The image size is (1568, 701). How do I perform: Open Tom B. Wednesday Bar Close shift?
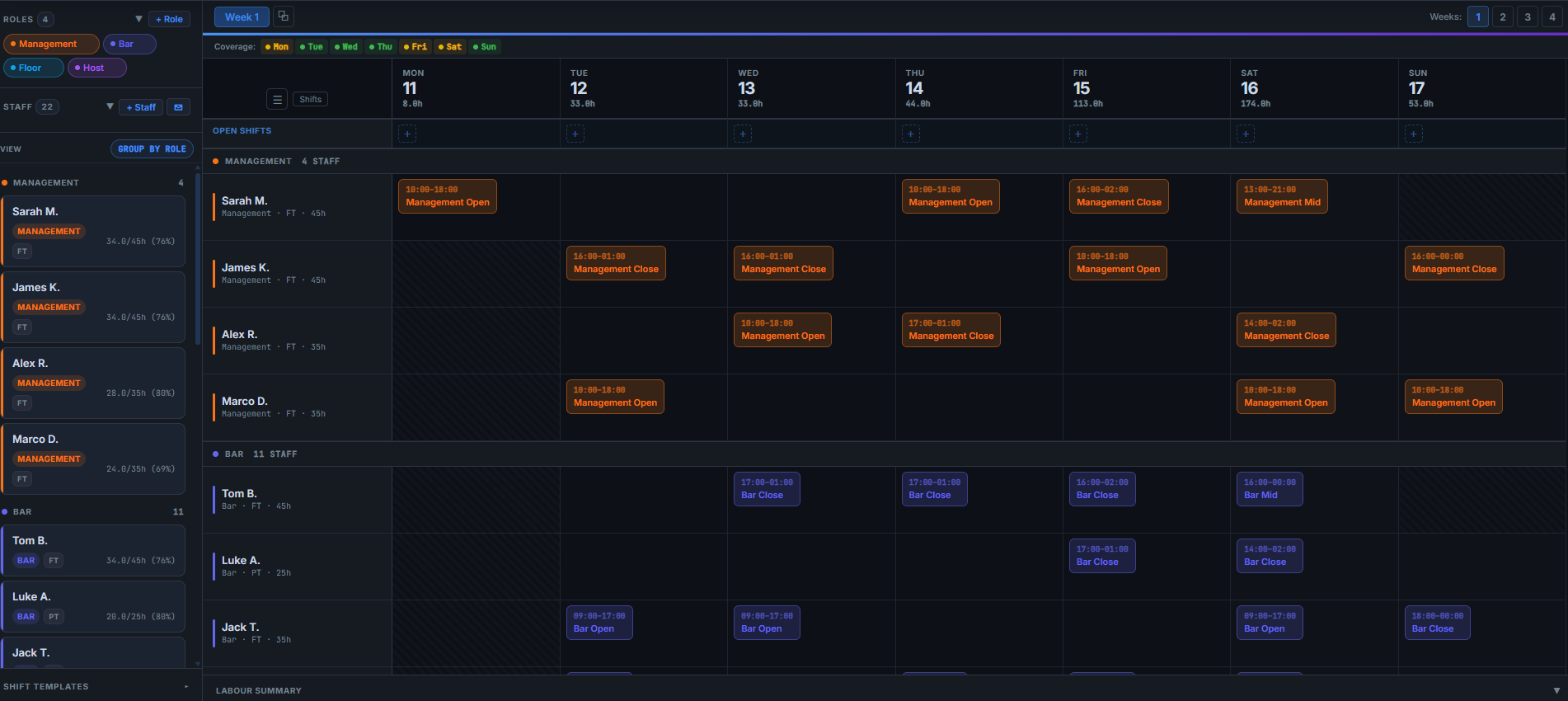click(x=767, y=489)
